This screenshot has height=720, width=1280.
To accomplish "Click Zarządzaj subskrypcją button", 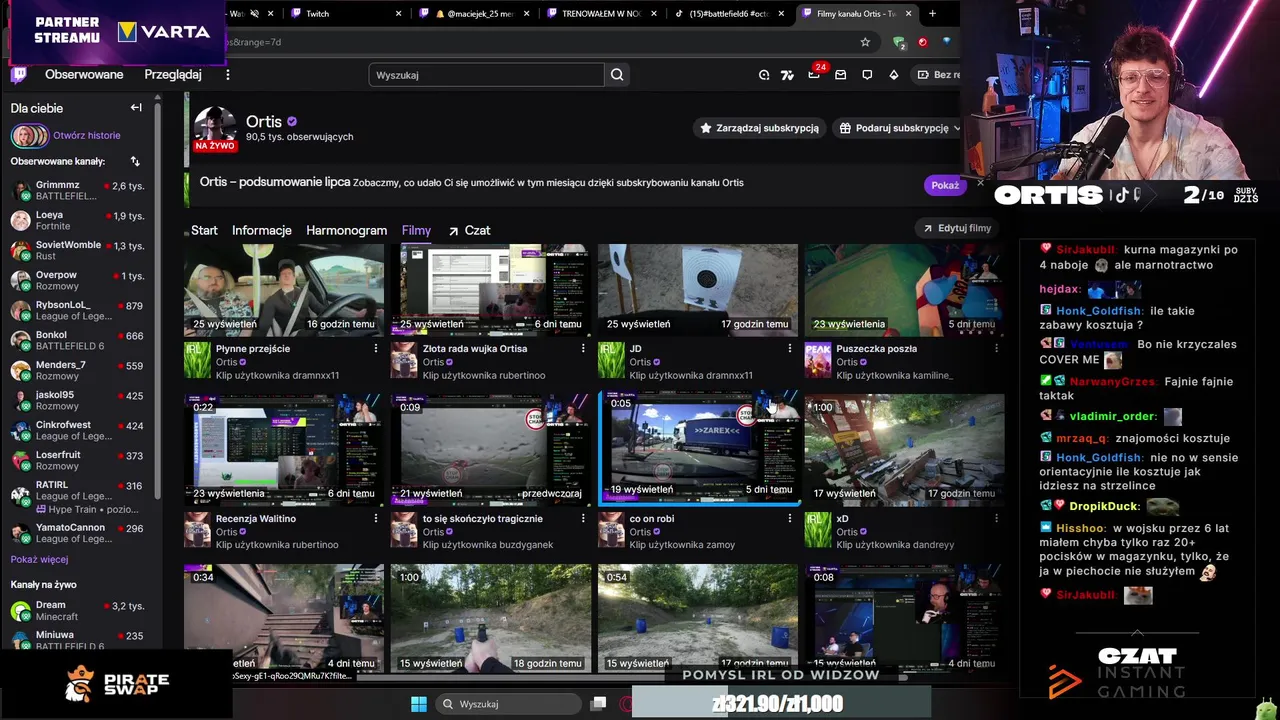I will 759,128.
